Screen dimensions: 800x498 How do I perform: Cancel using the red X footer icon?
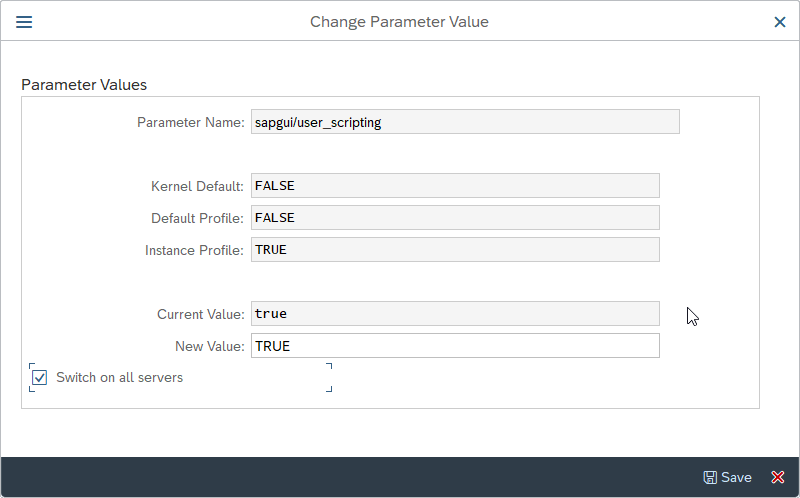777,478
